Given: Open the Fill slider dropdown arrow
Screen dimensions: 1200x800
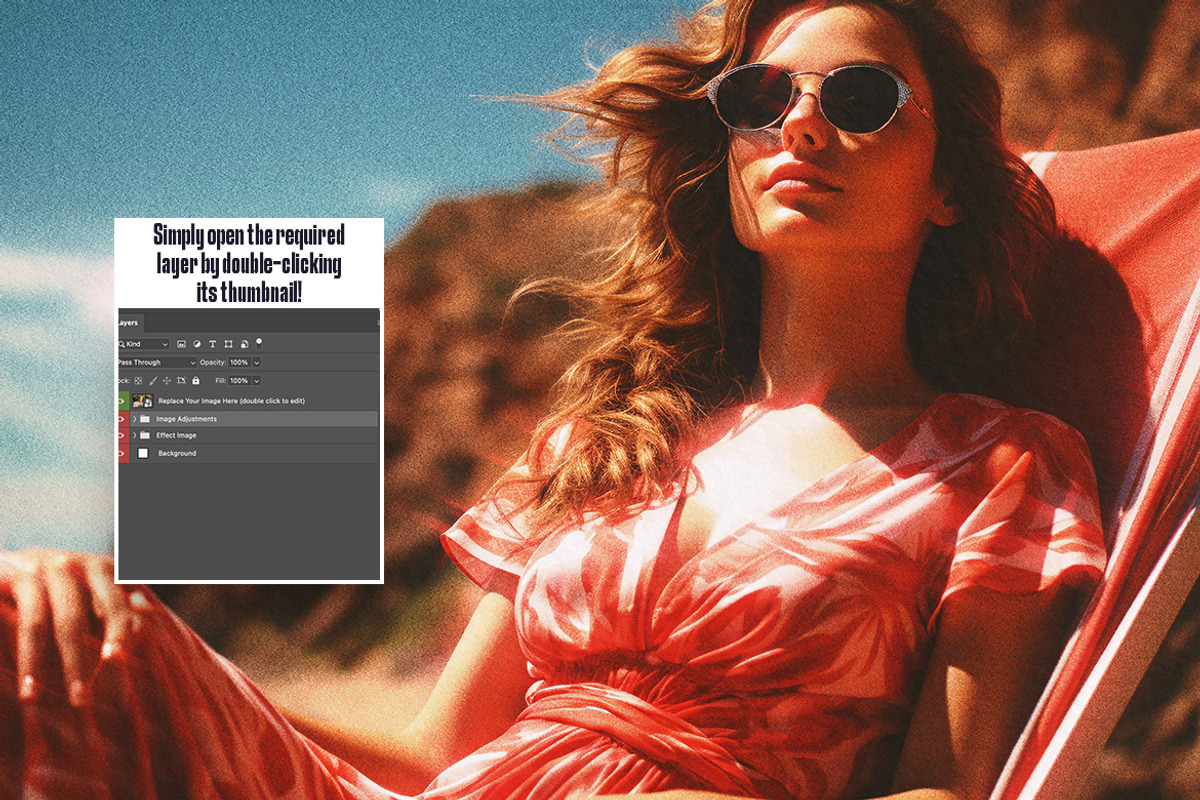Looking at the screenshot, I should (257, 381).
